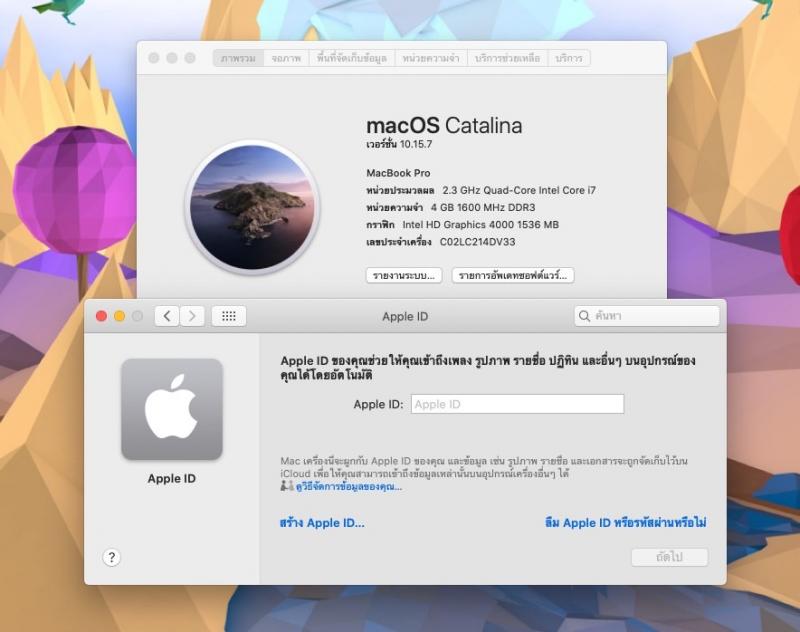The height and width of the screenshot is (632, 800).
Task: Click the รายการอัพเดทซอฟต์แวร์... button
Action: pos(513,275)
